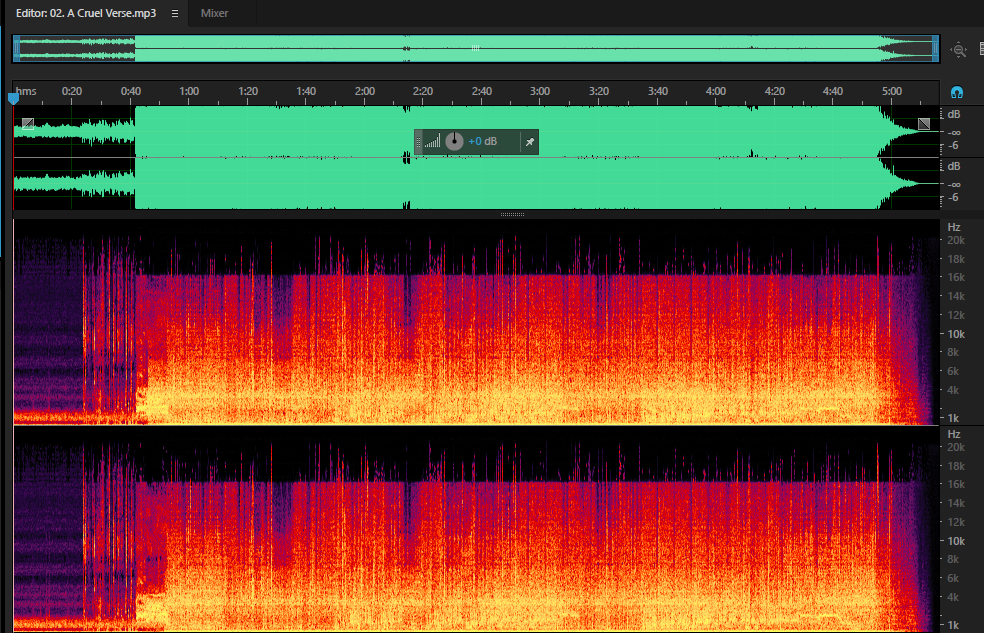Click the divider grip between waveform and spectrogram
Viewport: 984px width, 633px height.
pos(513,215)
